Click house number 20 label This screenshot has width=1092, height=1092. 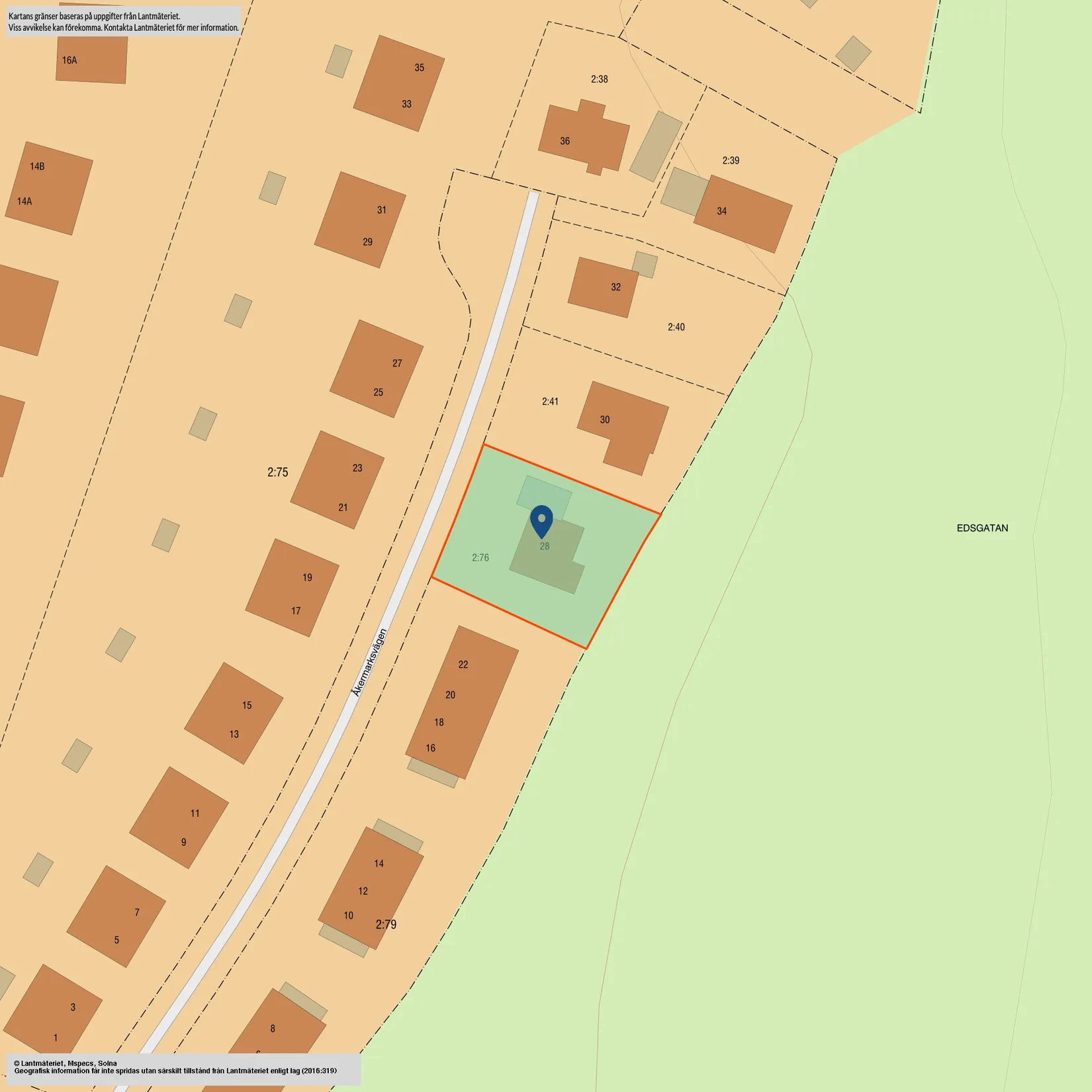click(x=450, y=695)
